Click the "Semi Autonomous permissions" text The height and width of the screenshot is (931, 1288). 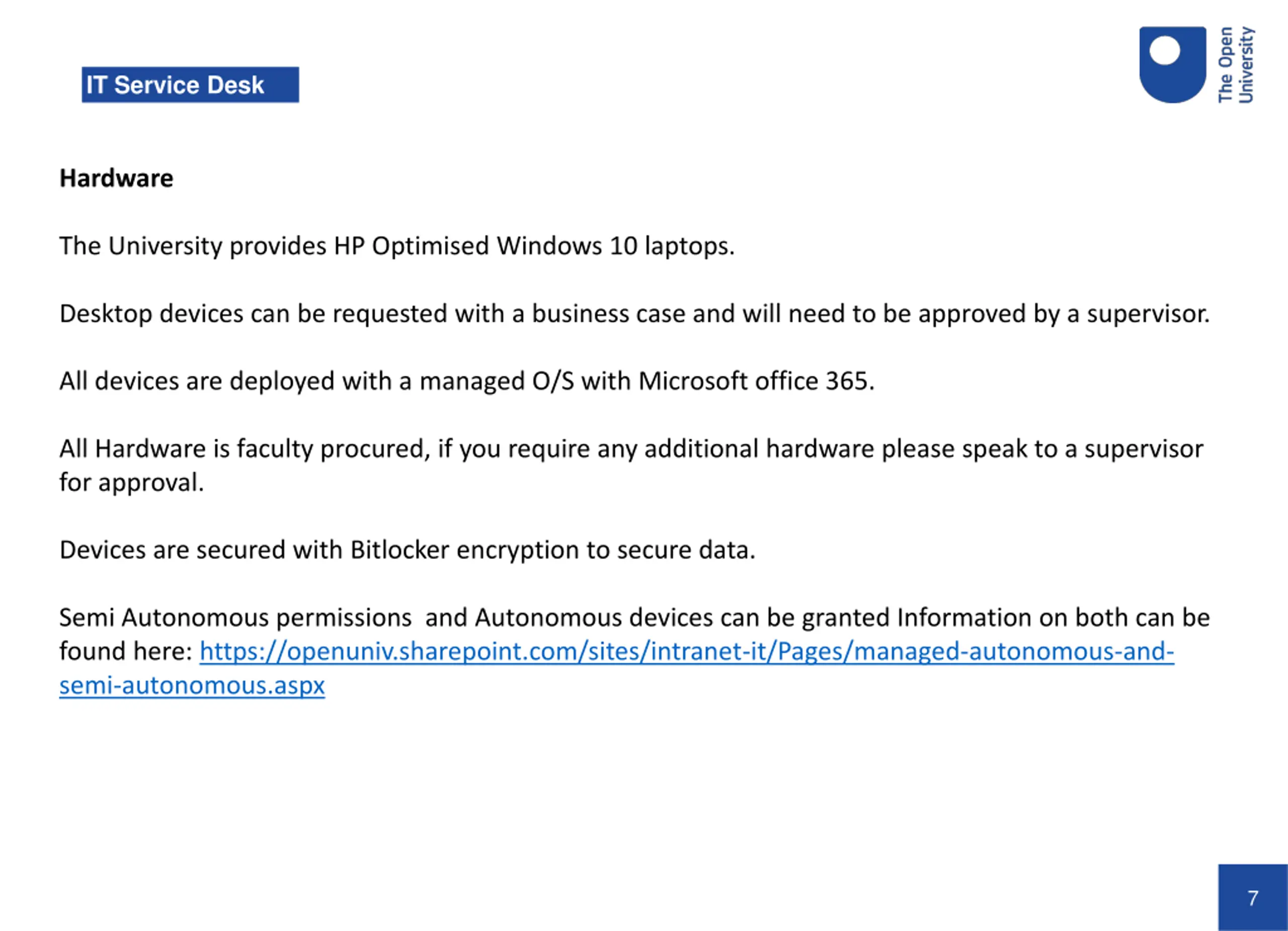click(235, 618)
